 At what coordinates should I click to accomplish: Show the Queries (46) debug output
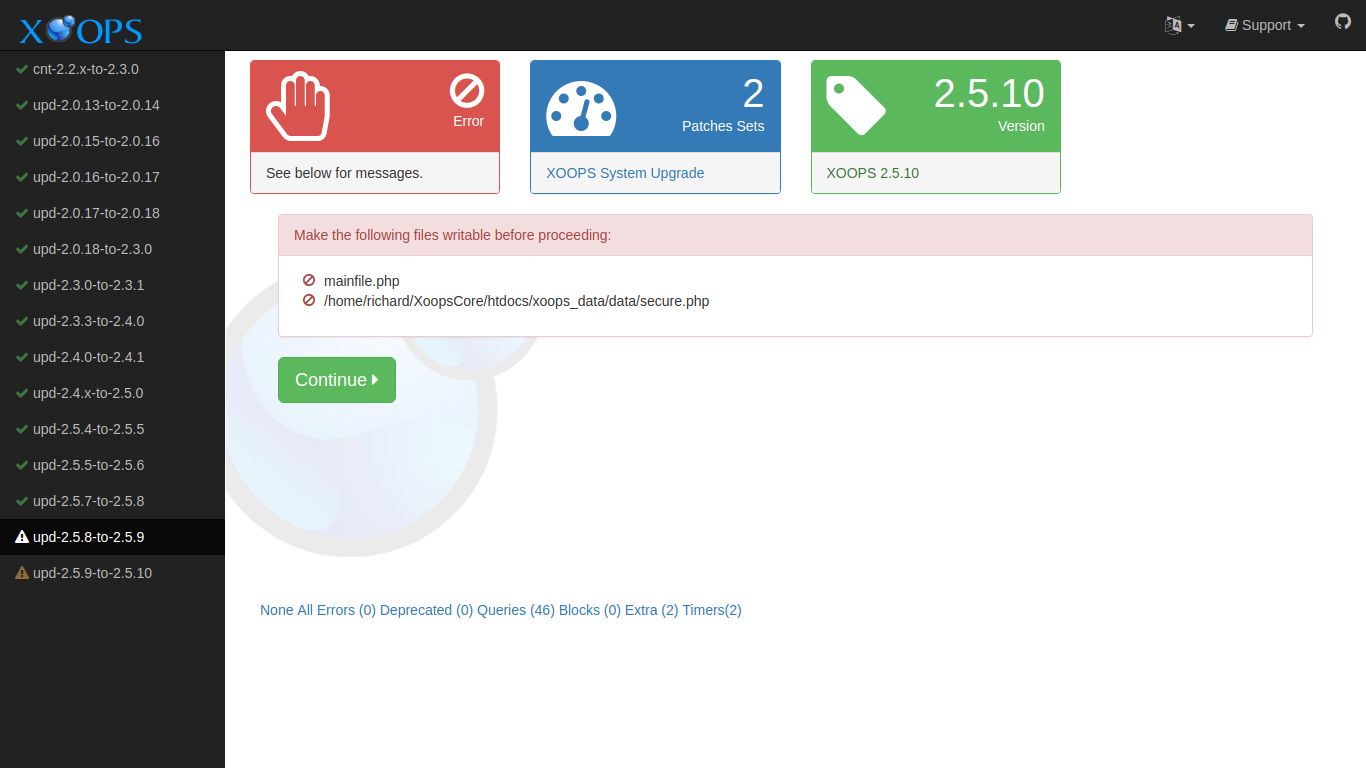coord(517,610)
